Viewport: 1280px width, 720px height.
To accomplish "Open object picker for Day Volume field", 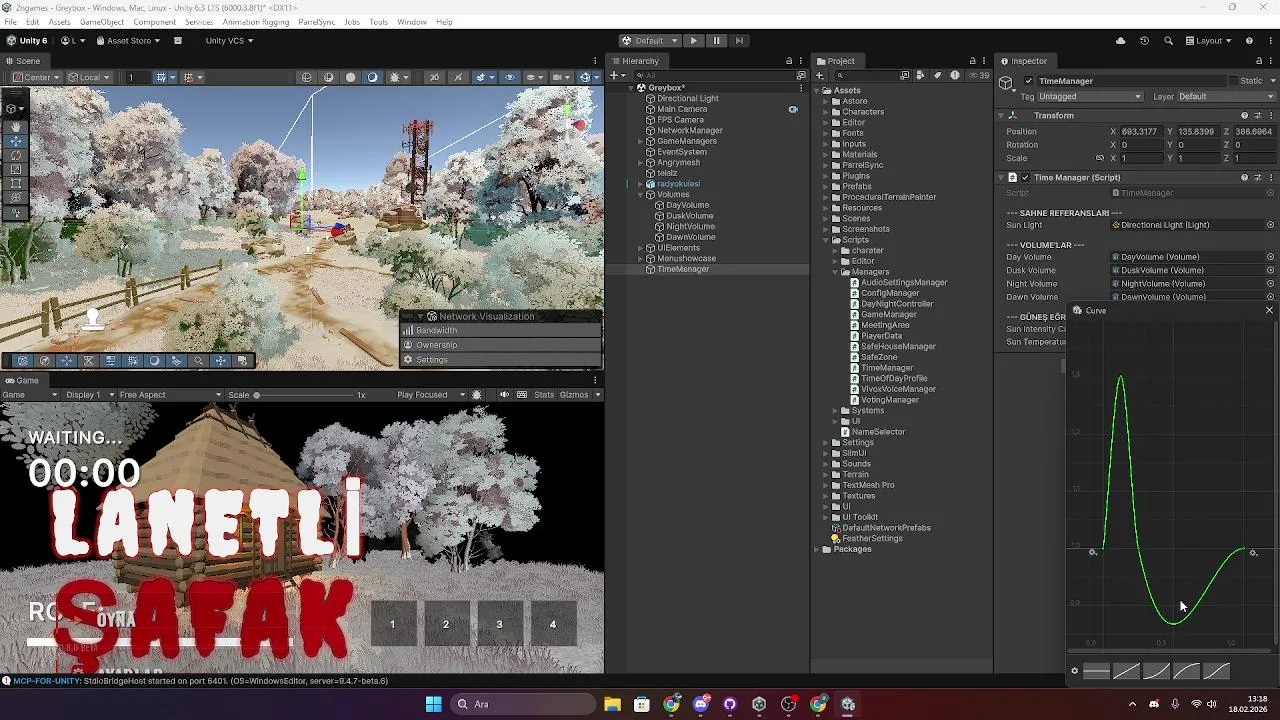I will coord(1271,257).
